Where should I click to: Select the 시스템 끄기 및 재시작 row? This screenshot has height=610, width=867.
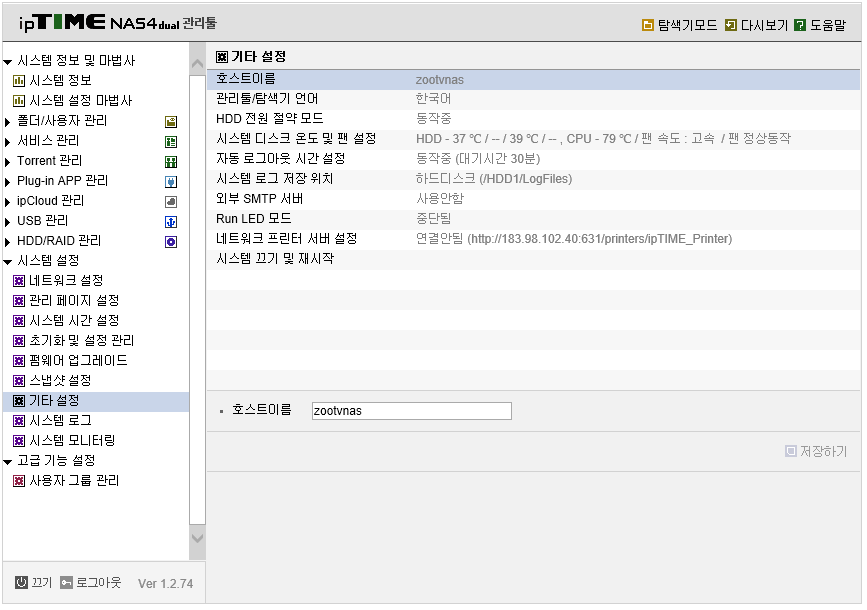[x=534, y=259]
